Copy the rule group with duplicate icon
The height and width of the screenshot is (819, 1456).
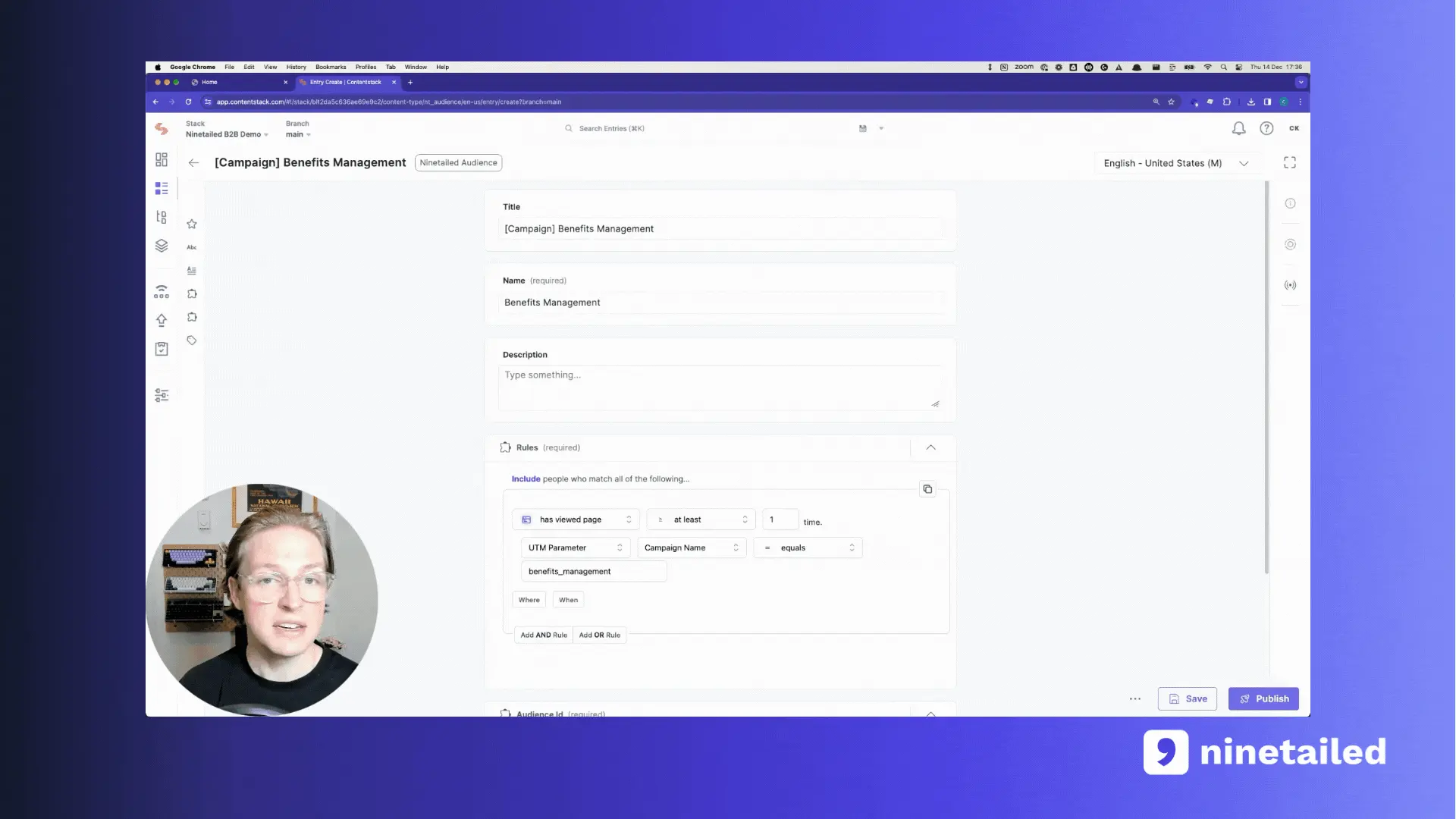click(927, 489)
